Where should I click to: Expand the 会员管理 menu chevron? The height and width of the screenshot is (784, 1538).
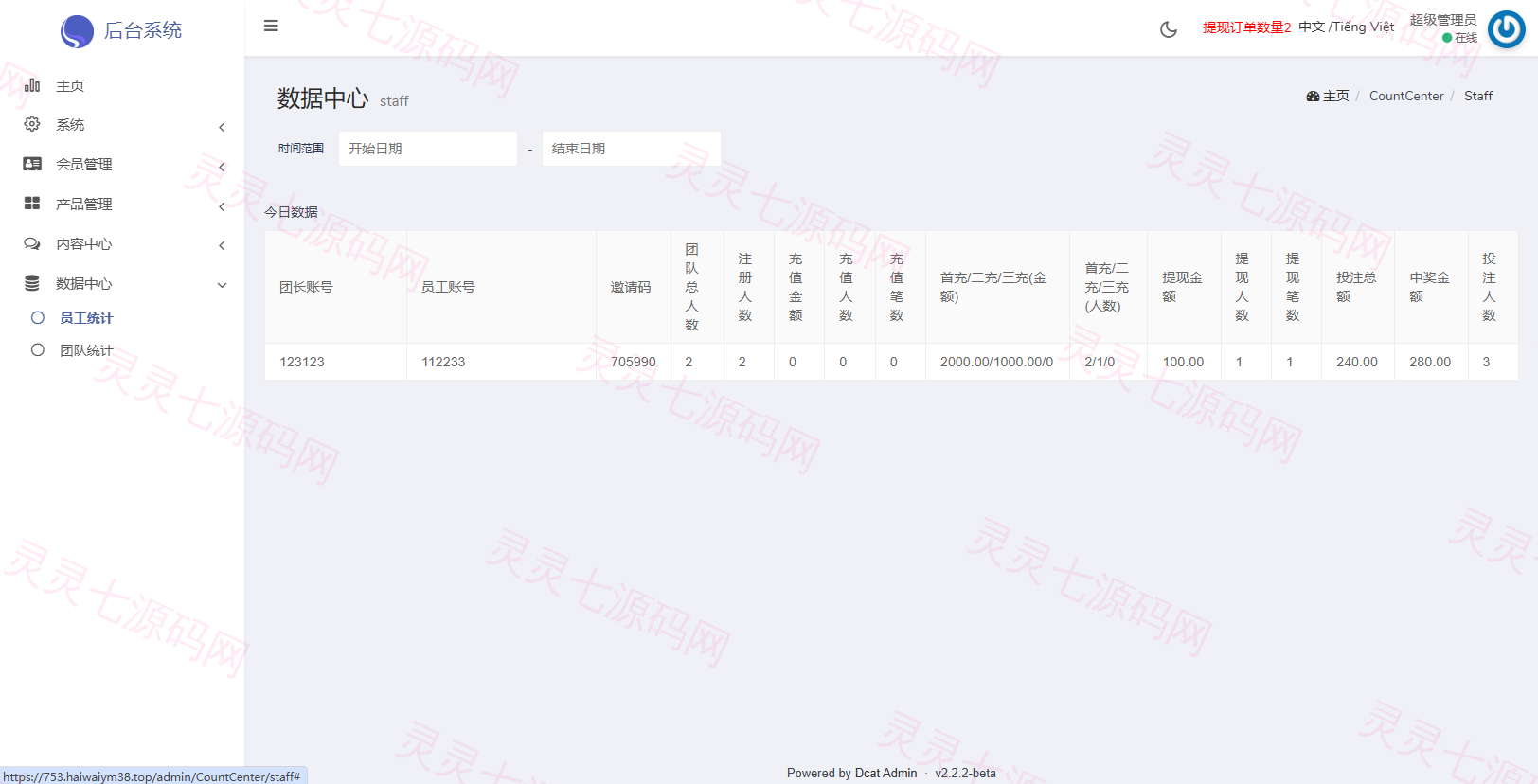coord(222,167)
